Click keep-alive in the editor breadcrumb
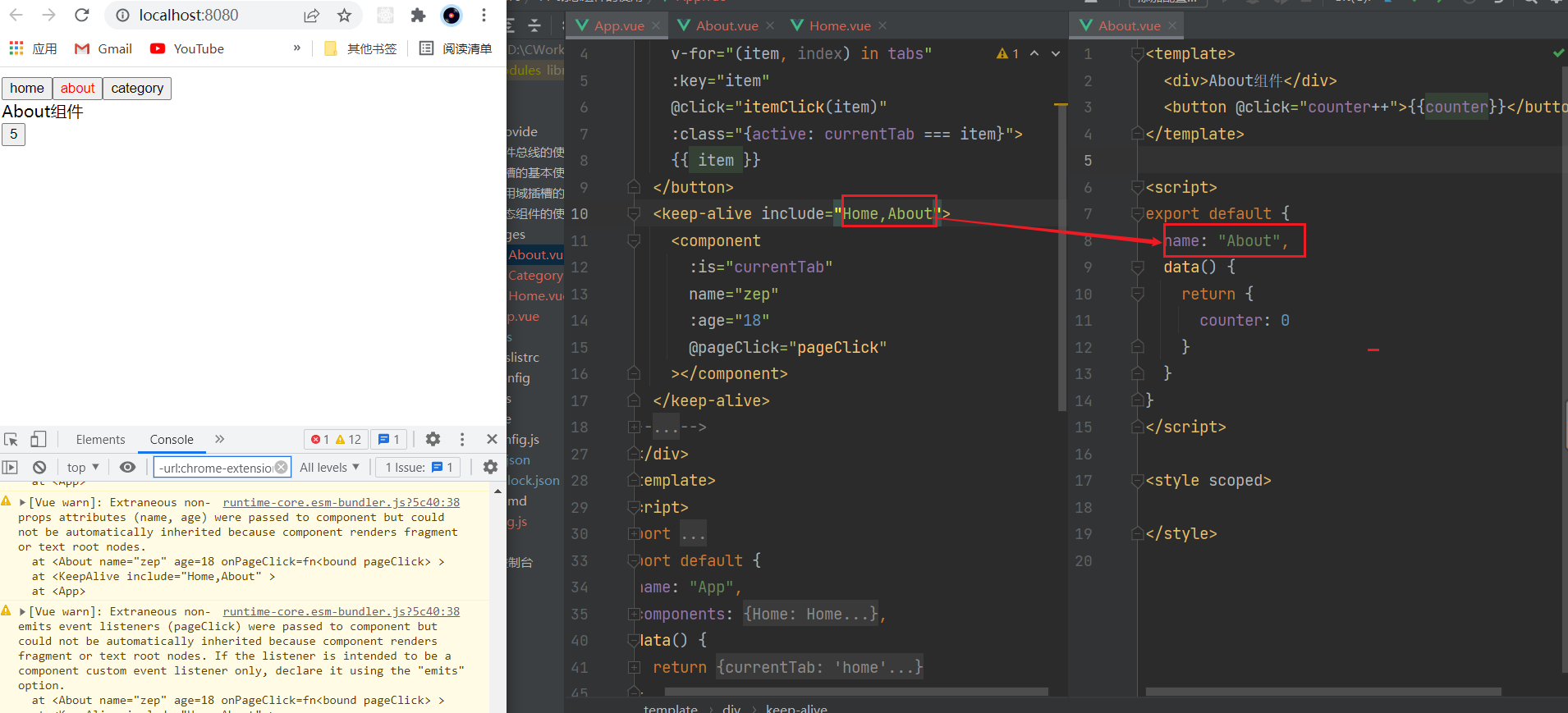Screen dimensions: 1568x713 tap(796, 707)
